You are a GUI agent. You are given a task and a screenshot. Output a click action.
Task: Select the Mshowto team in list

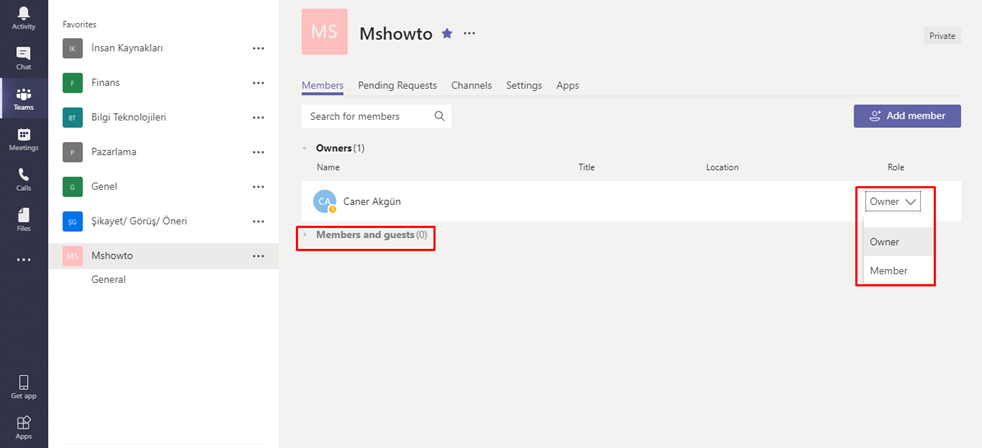point(163,256)
